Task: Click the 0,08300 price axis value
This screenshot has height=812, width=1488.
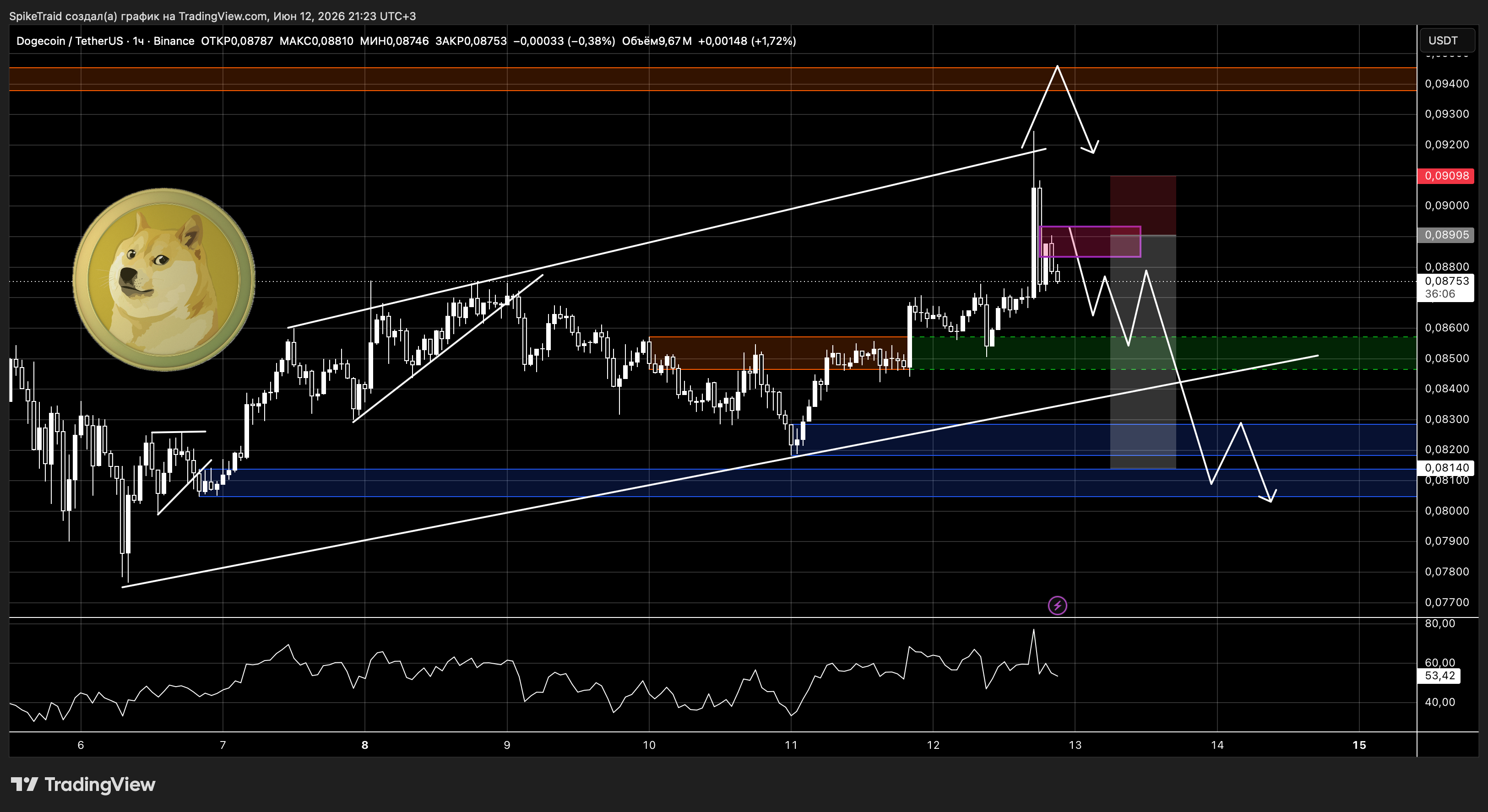Action: tap(1447, 419)
